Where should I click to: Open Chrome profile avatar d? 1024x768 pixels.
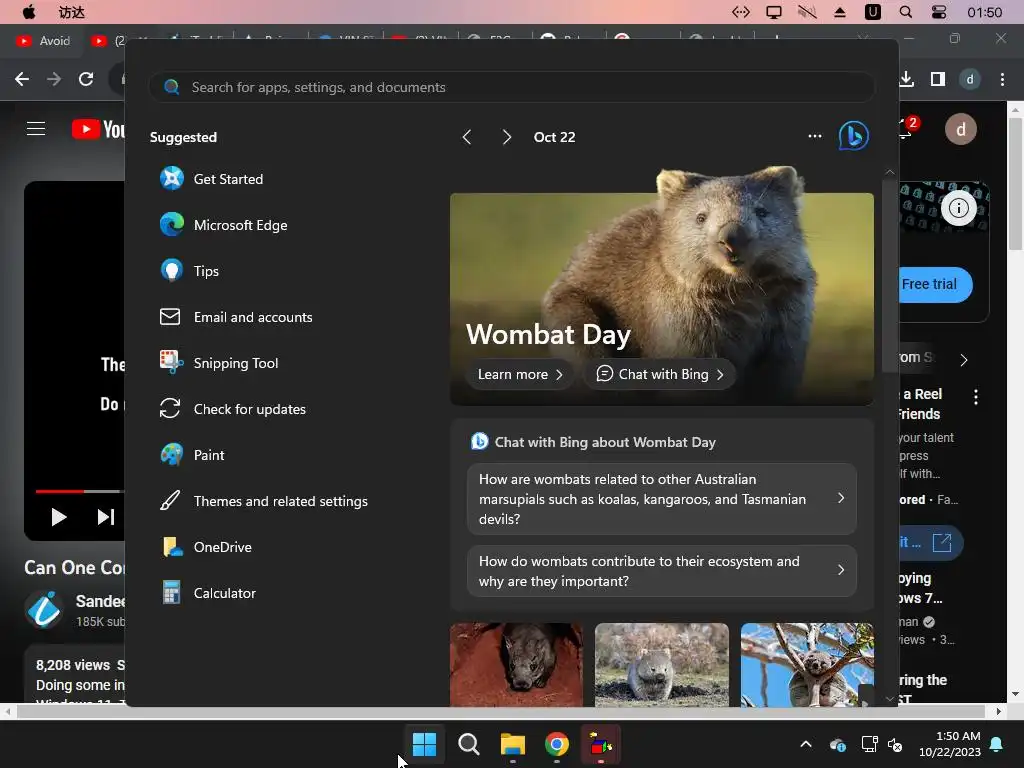[970, 79]
